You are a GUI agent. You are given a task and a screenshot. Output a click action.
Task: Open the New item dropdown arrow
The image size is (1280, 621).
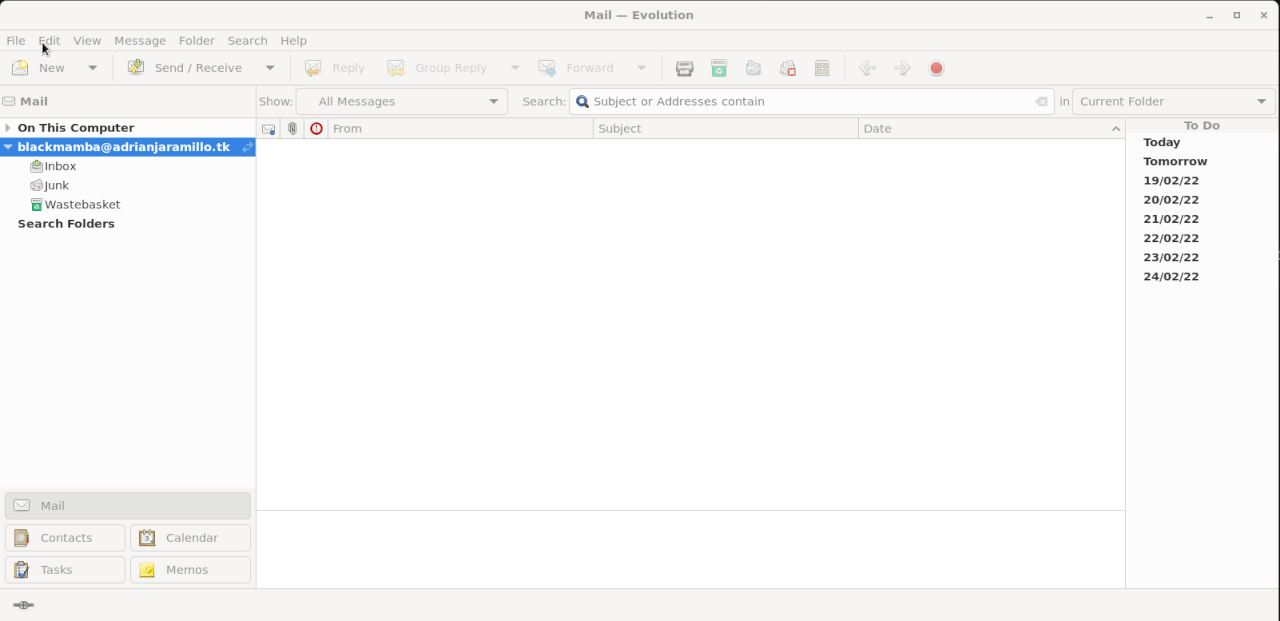[x=93, y=68]
